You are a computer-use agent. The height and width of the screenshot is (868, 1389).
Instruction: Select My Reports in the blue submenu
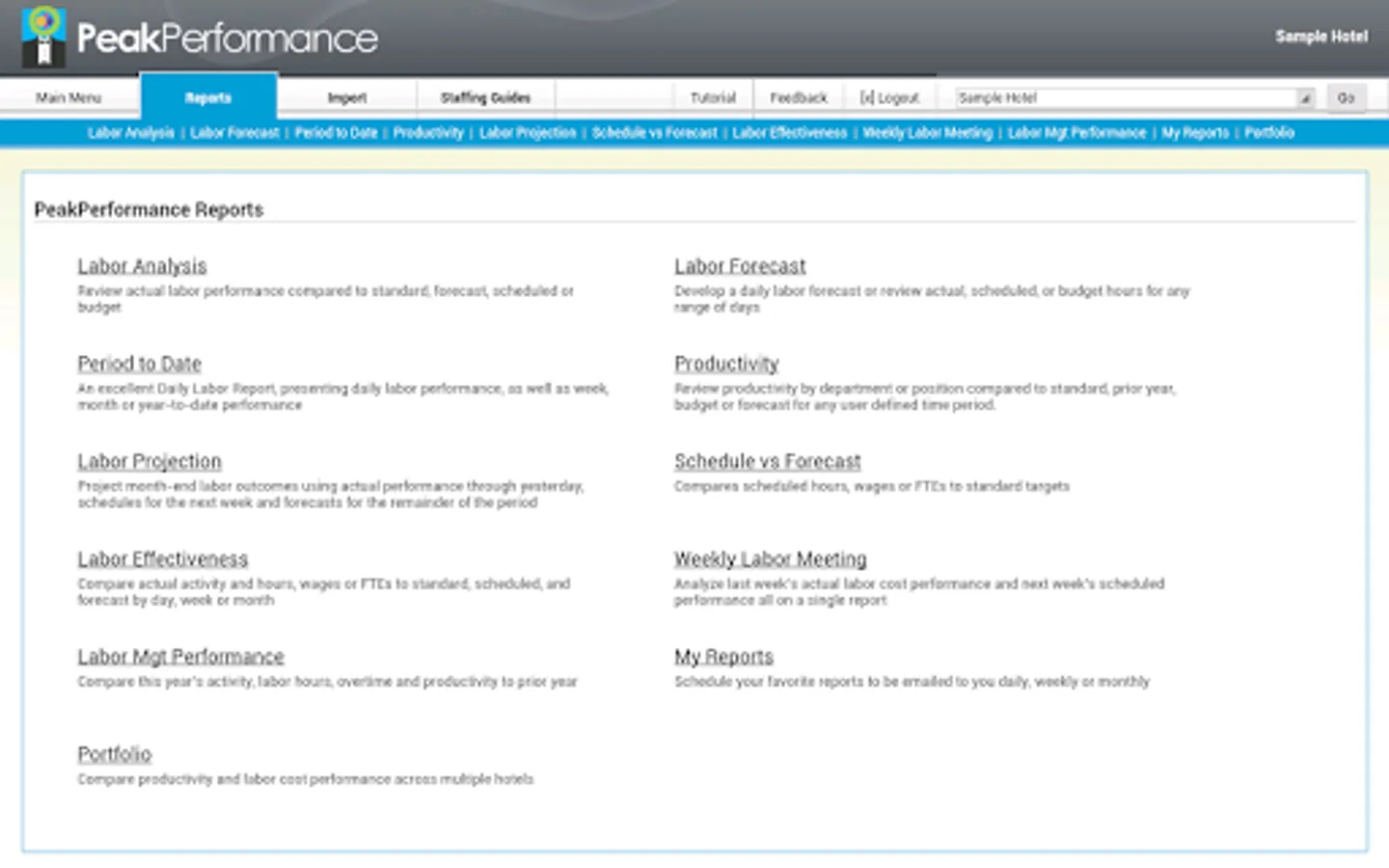pyautogui.click(x=1195, y=133)
